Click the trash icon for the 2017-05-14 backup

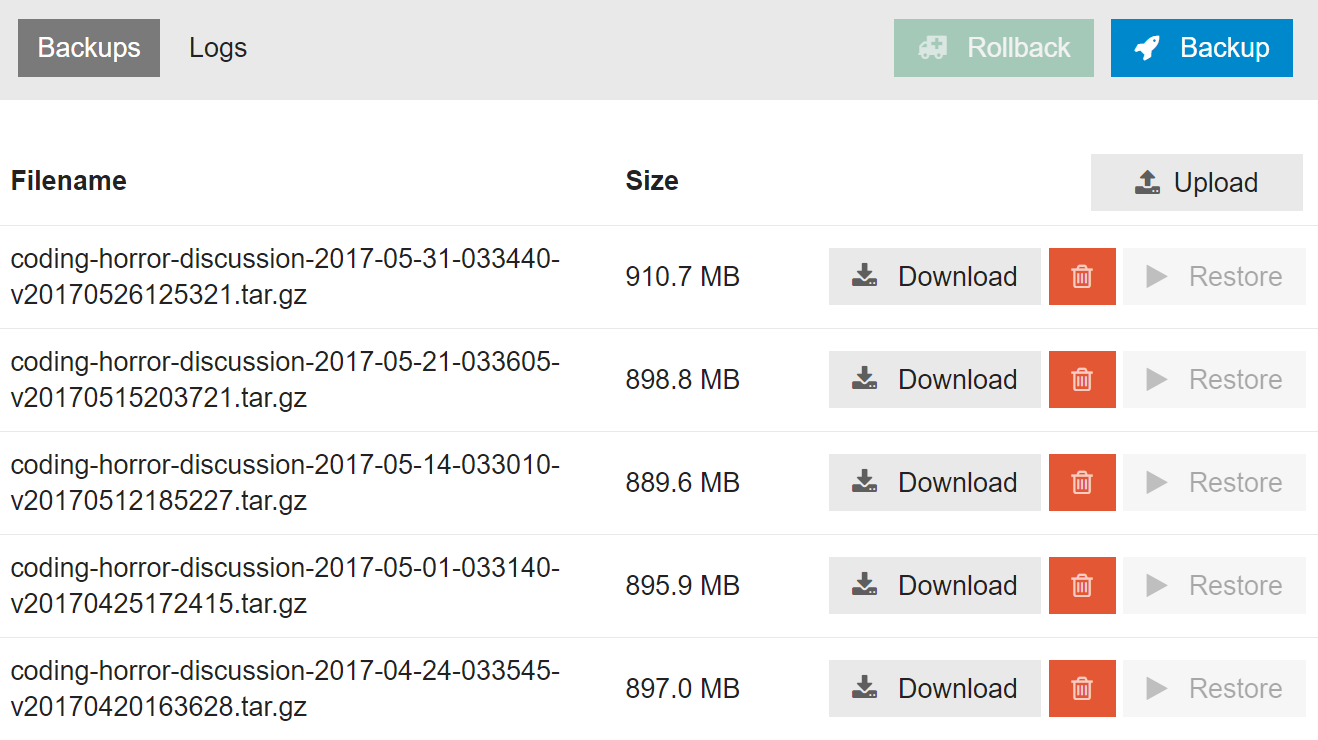click(1082, 482)
